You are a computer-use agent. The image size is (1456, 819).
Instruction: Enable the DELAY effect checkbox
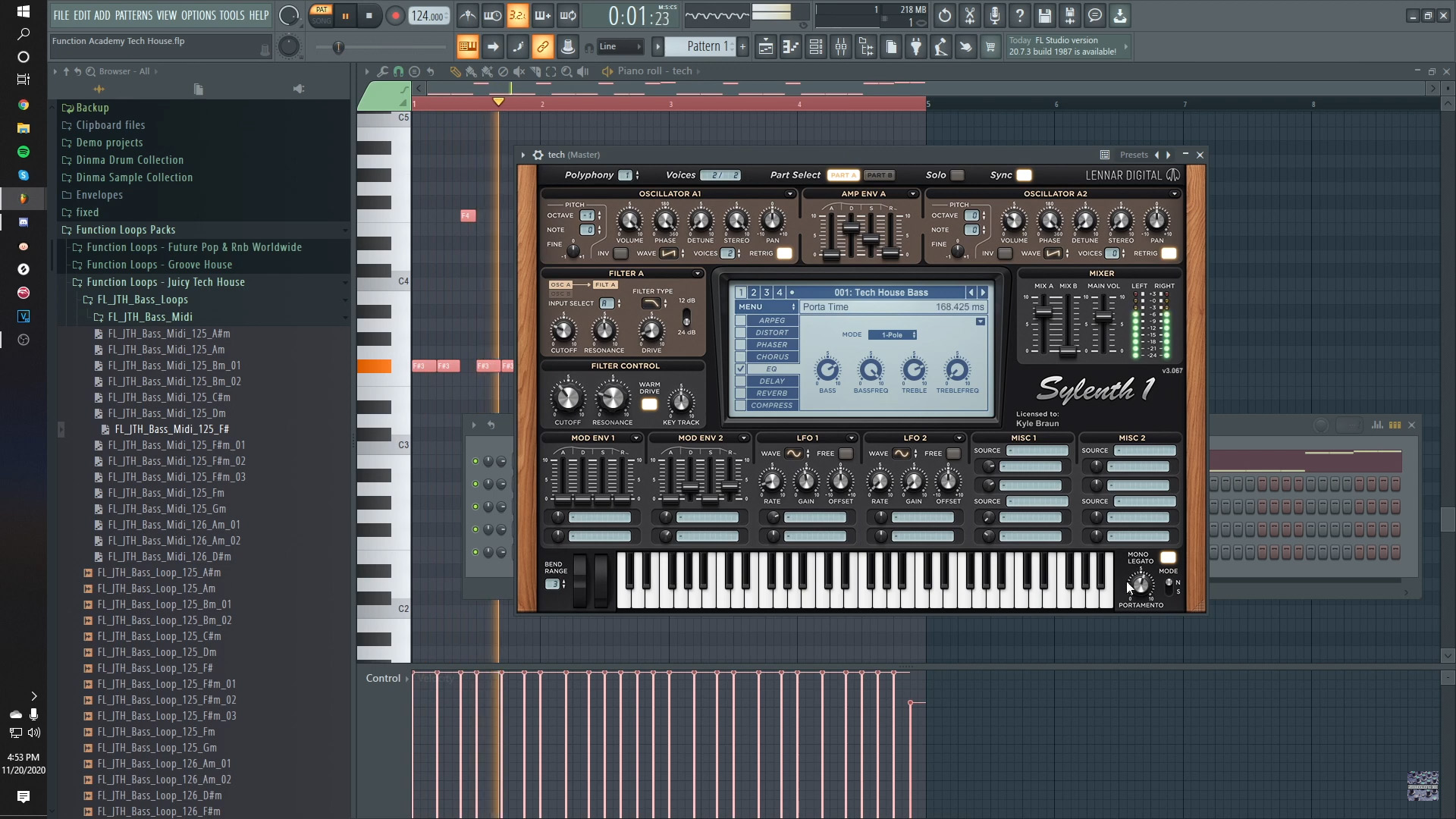point(740,381)
